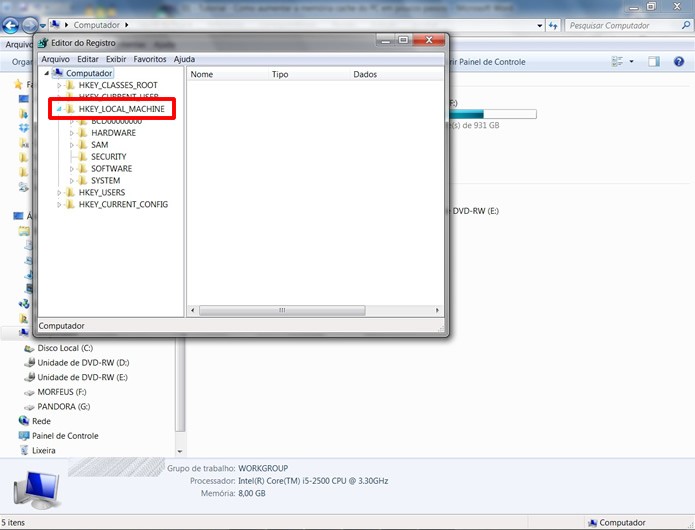Expand the HARDWARE subkey
695x530 pixels.
click(x=71, y=133)
